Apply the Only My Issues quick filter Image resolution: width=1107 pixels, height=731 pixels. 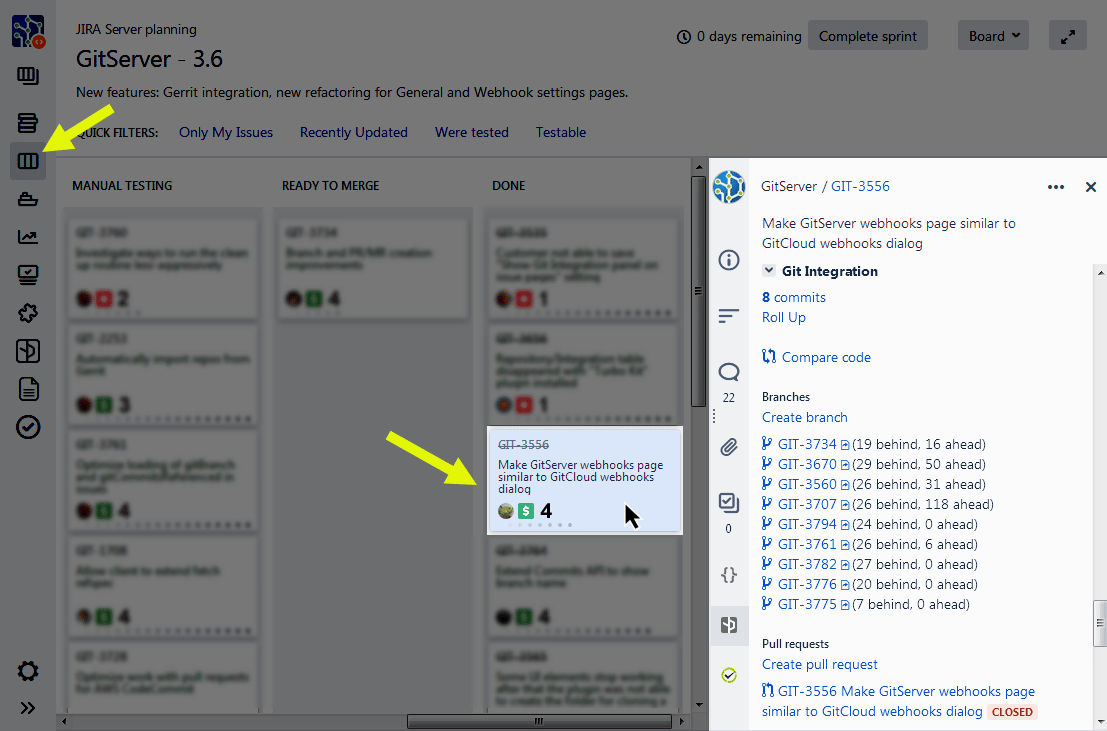(x=226, y=132)
